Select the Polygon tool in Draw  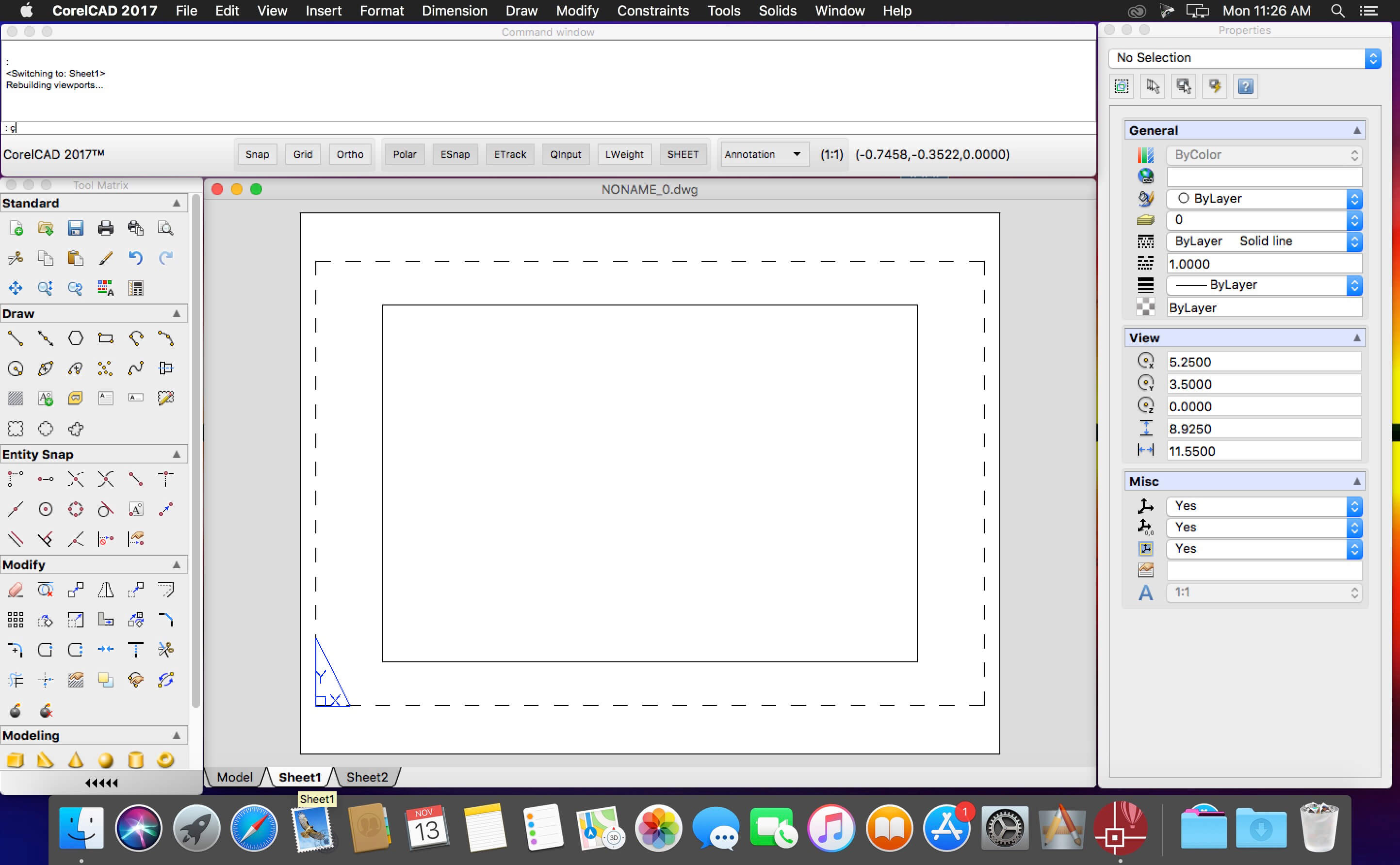(x=76, y=338)
